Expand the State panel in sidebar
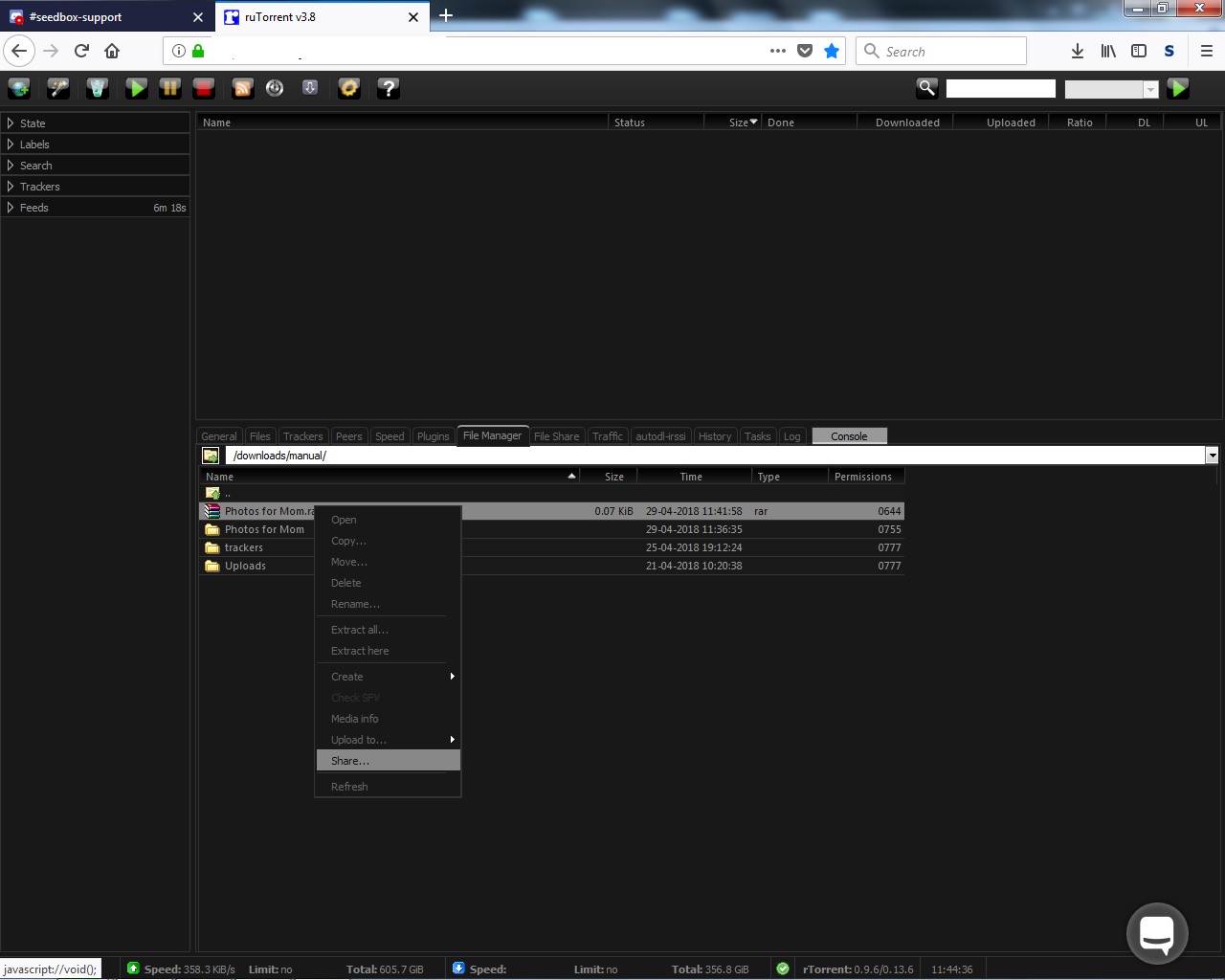The image size is (1225, 980). coord(33,123)
